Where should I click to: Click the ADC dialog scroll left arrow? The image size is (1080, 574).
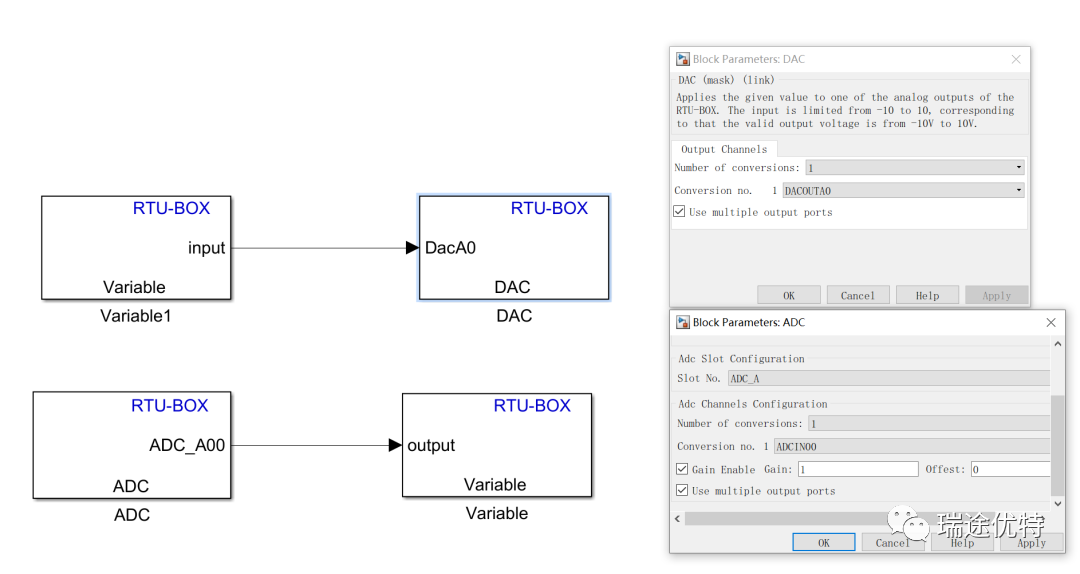(x=678, y=518)
